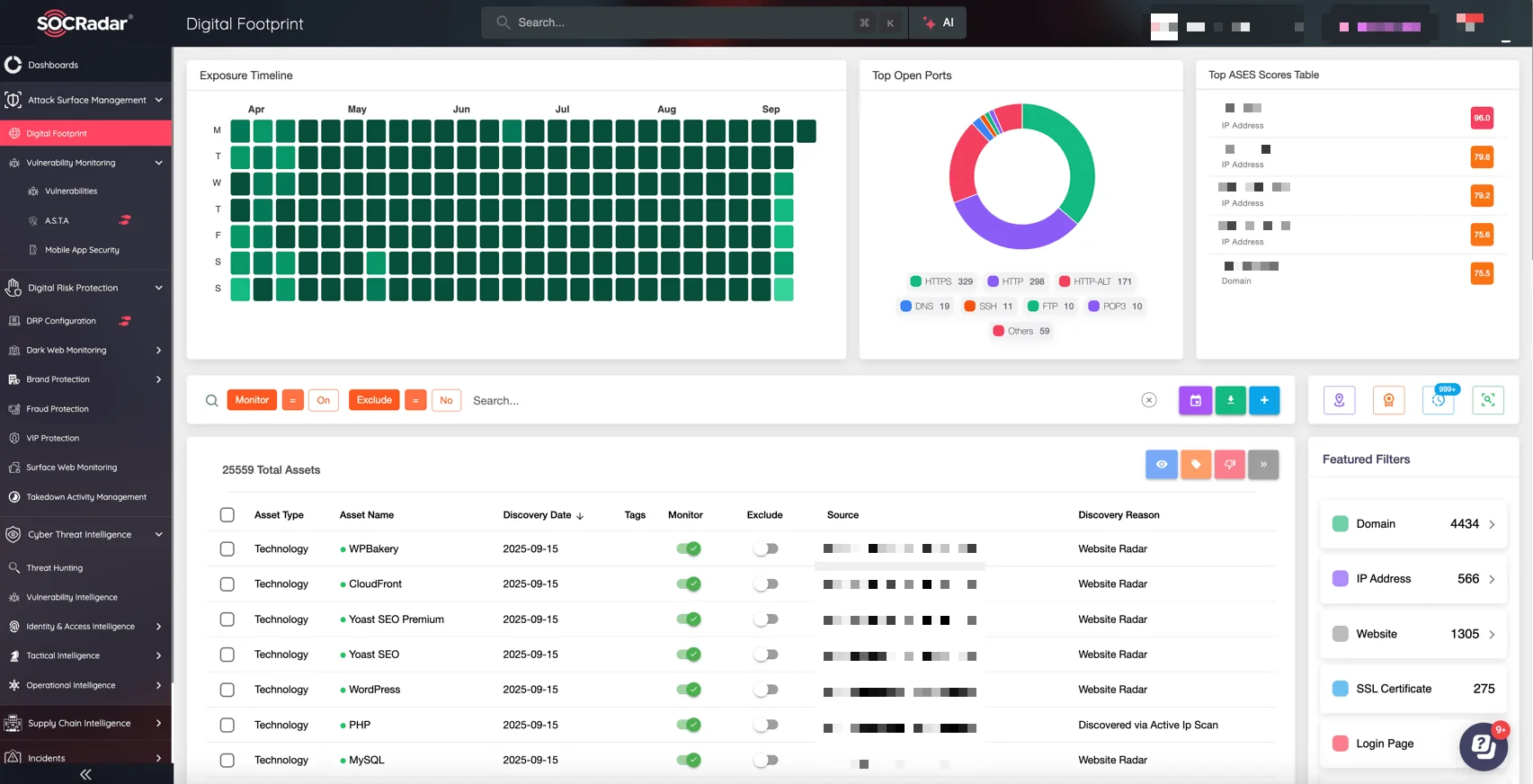Screen dimensions: 1533x784
Task: Collapse the sidebar with double-arrow icon
Action: [x=85, y=774]
